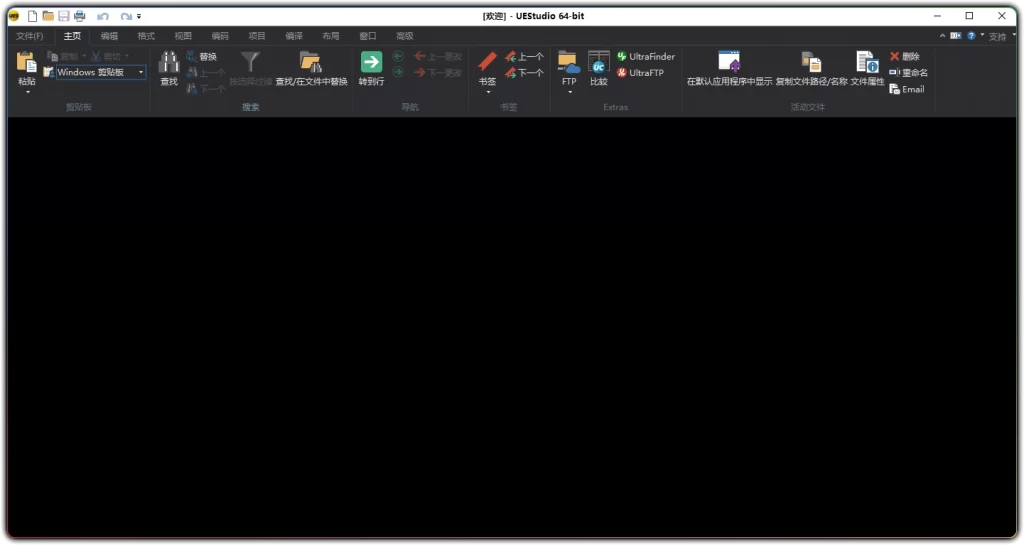This screenshot has height=545, width=1024.
Task: Switch to the 格式 ribbon tab
Action: pos(146,36)
